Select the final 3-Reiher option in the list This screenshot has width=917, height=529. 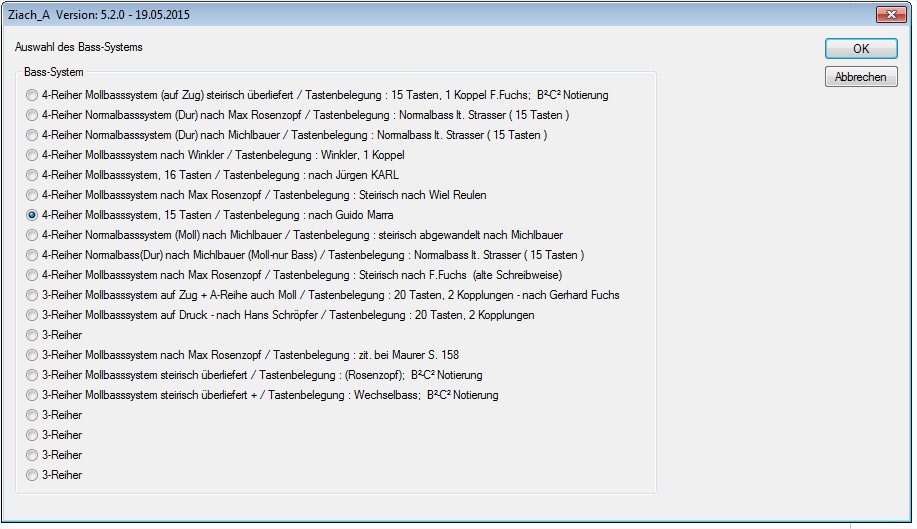tap(33, 475)
